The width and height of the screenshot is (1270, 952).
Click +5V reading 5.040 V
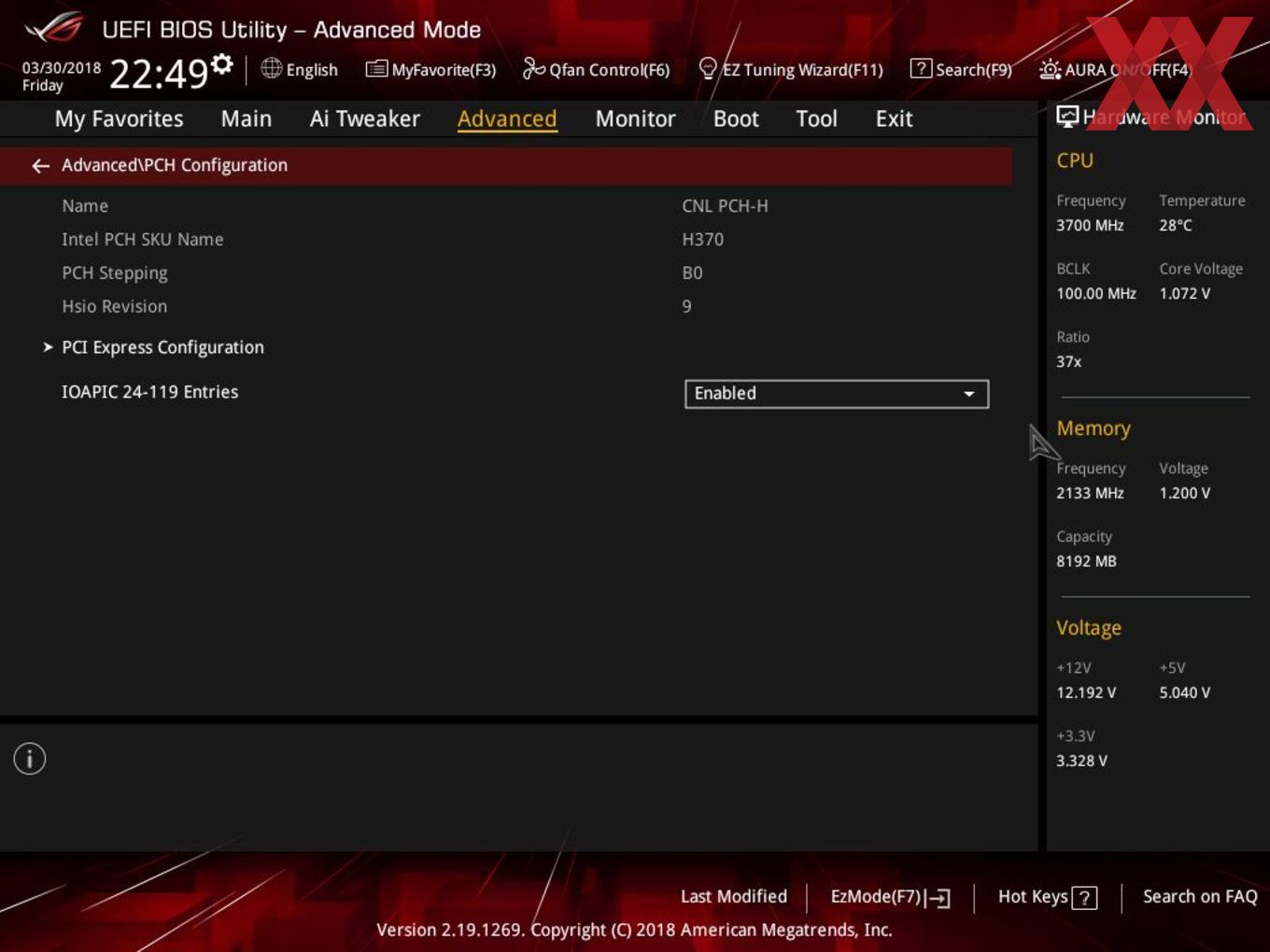[1185, 693]
